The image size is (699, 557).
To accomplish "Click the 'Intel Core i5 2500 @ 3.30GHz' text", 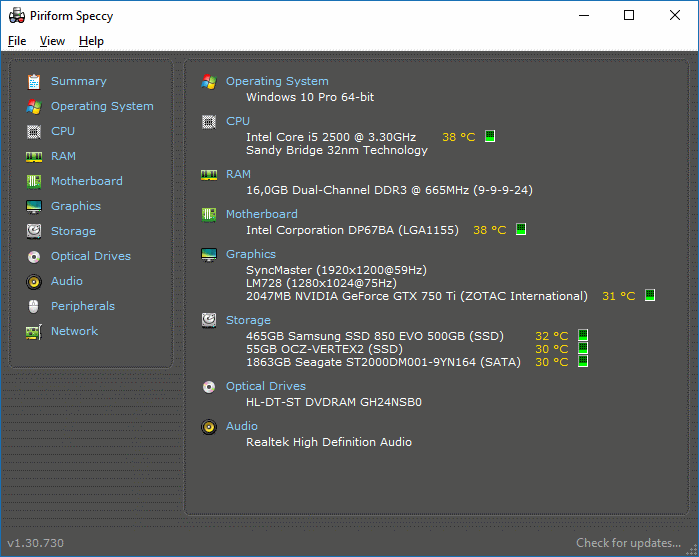I will pyautogui.click(x=331, y=137).
